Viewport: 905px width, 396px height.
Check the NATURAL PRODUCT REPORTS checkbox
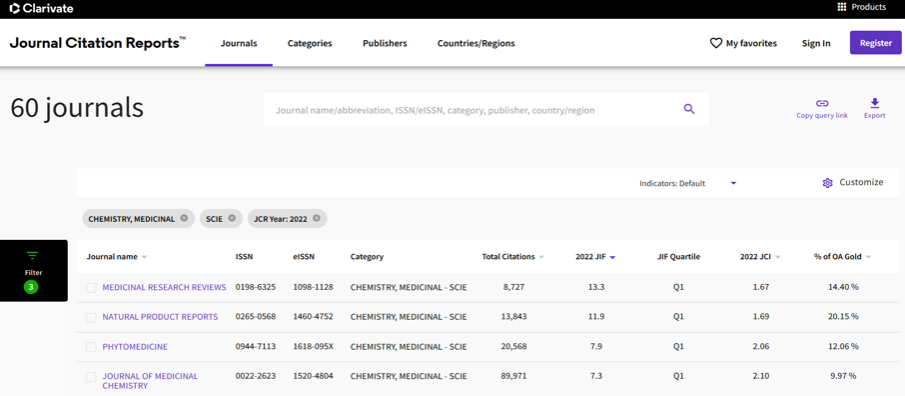tap(91, 317)
